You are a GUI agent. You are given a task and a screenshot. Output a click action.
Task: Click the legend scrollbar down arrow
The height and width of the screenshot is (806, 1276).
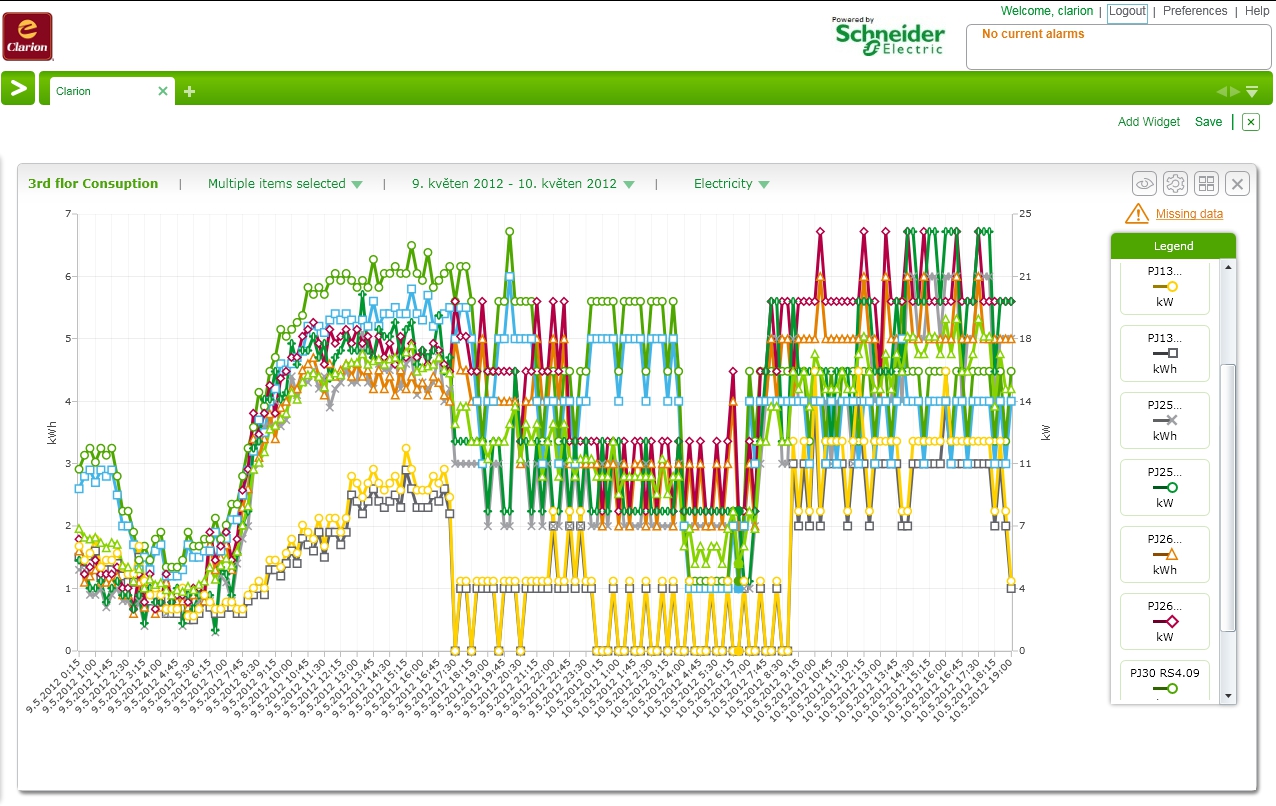click(x=1229, y=696)
